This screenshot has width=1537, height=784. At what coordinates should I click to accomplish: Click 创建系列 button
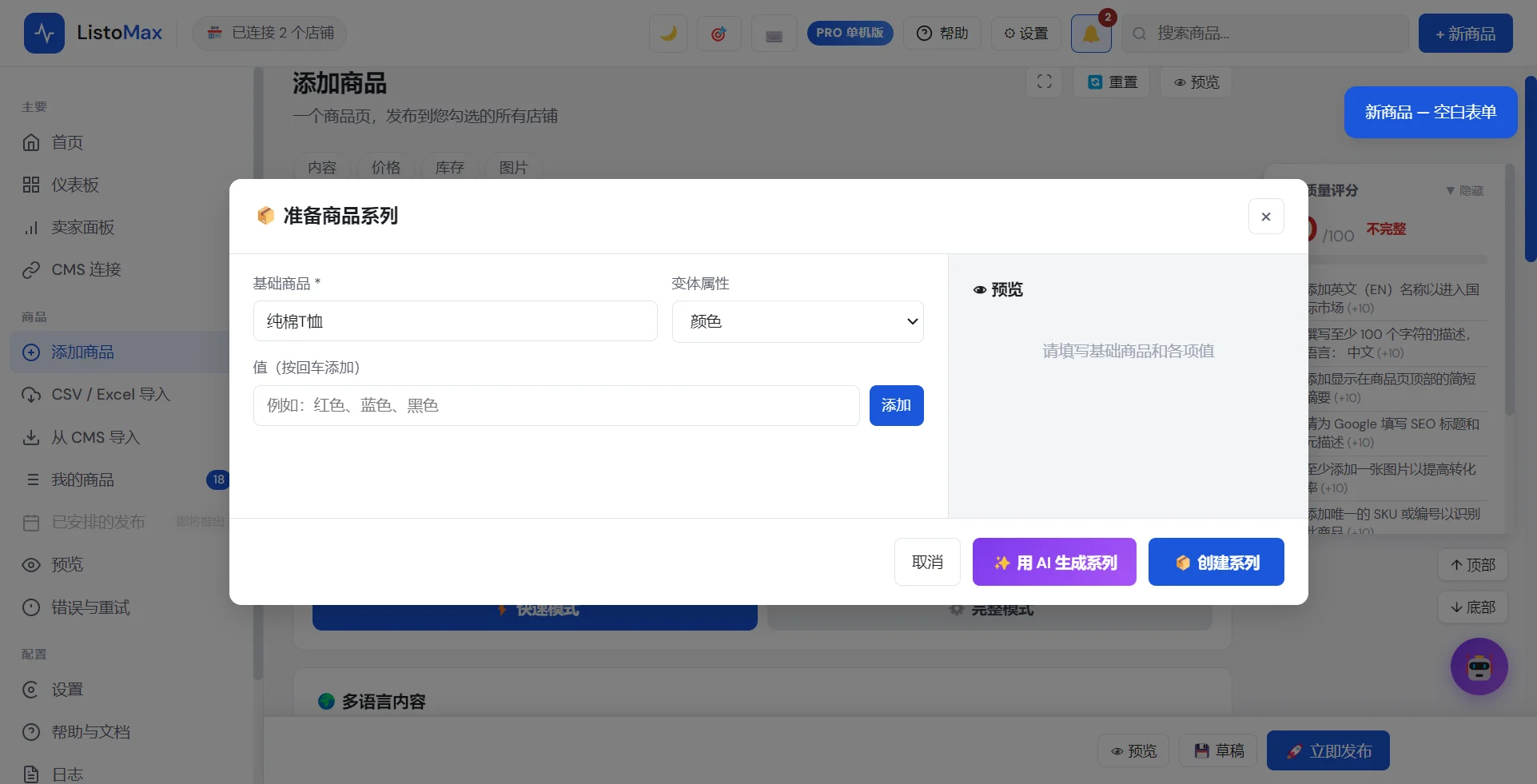(1216, 562)
